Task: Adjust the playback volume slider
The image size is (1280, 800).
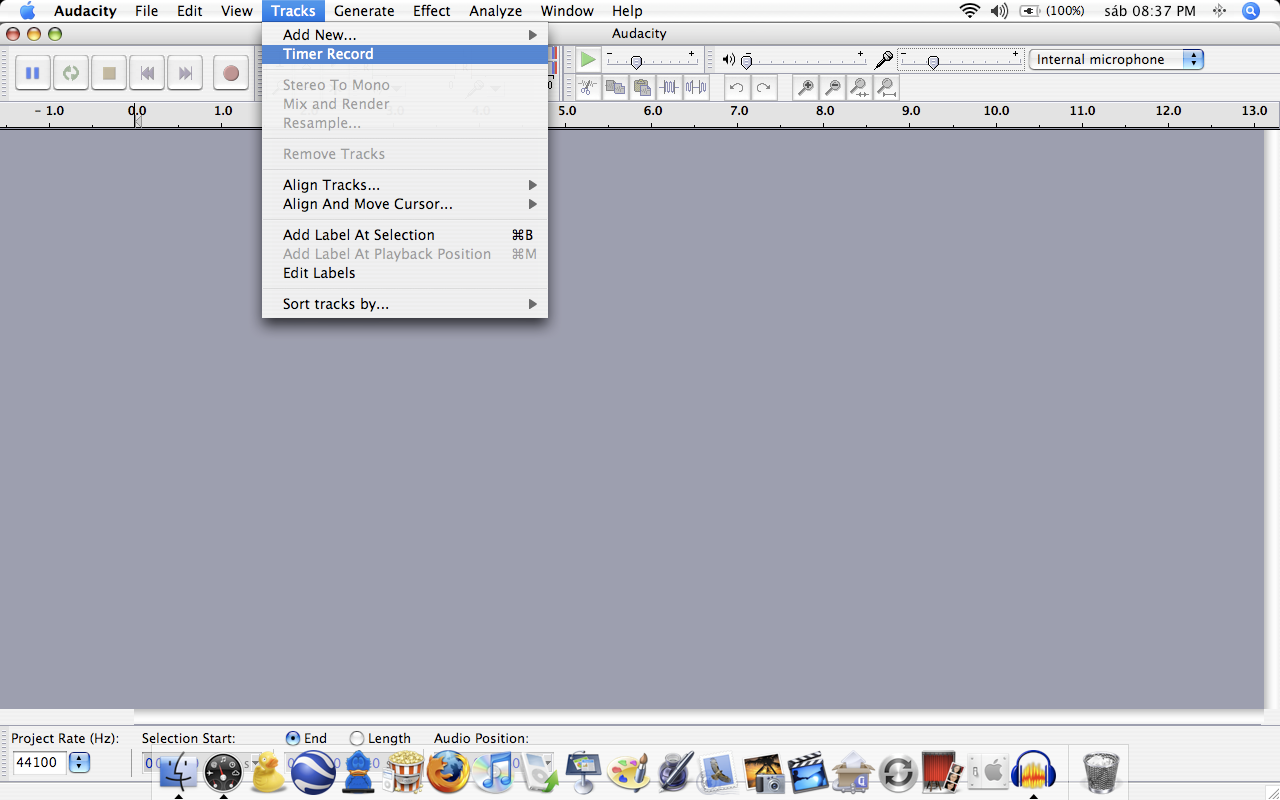Action: click(x=747, y=61)
